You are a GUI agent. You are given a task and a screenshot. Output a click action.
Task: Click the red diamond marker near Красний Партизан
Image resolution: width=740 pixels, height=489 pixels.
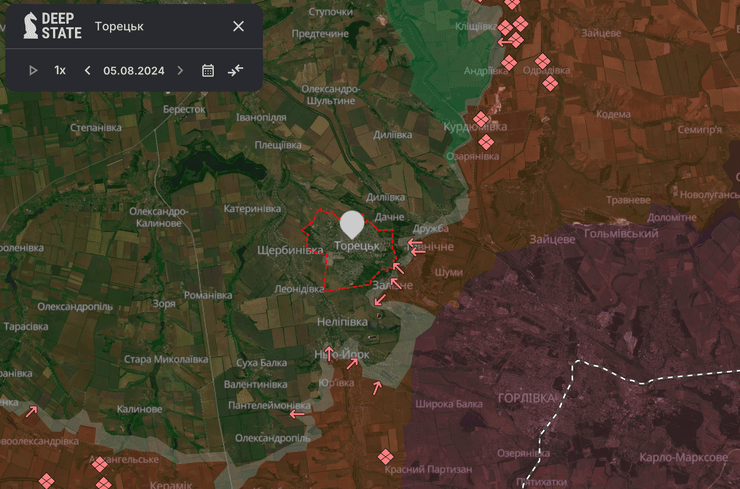click(x=385, y=457)
